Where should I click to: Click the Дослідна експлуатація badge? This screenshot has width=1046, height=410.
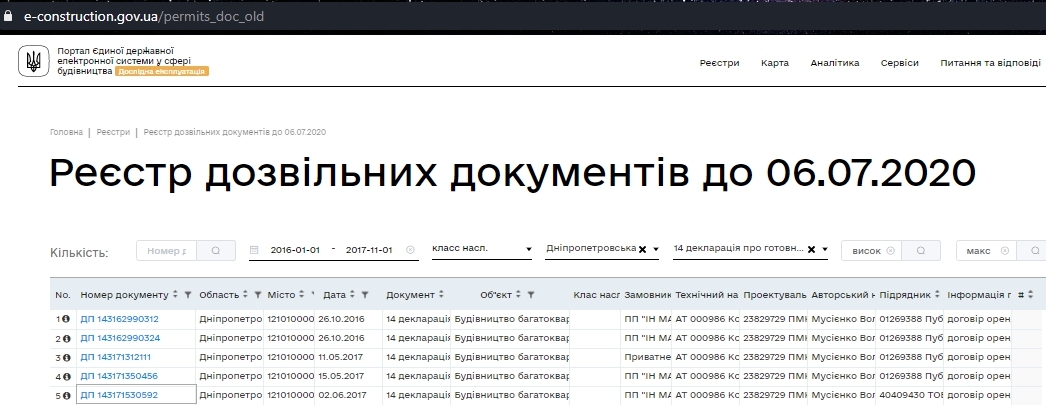click(x=162, y=71)
